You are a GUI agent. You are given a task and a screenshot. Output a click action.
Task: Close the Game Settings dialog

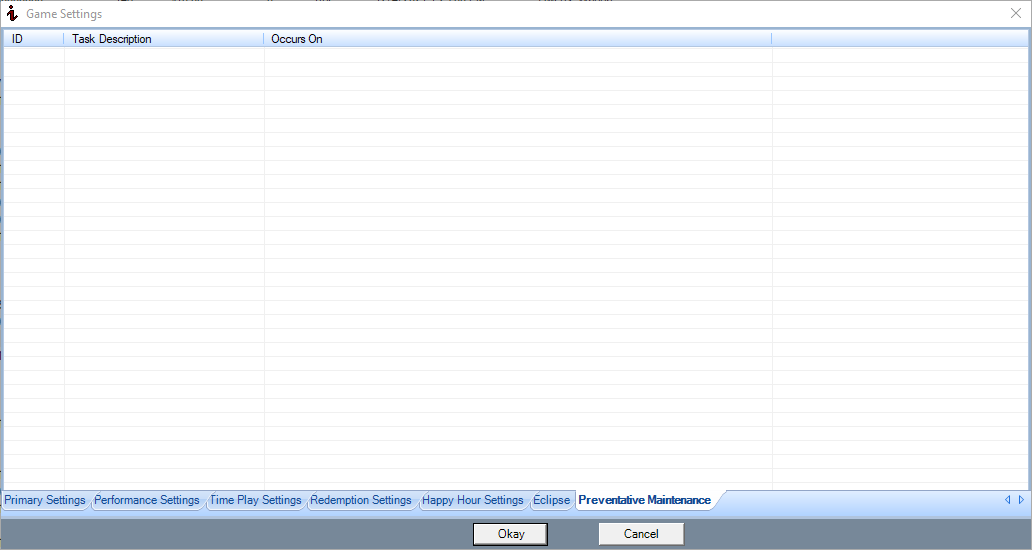coord(1016,13)
